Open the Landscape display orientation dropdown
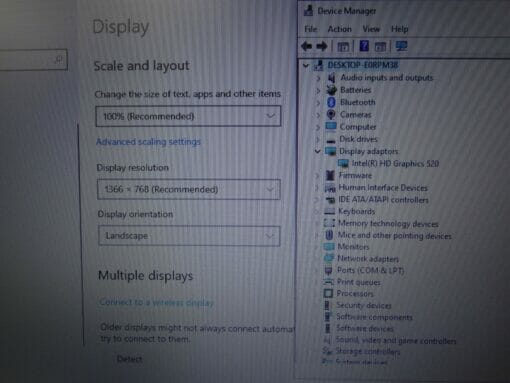This screenshot has width=510, height=383. click(189, 236)
